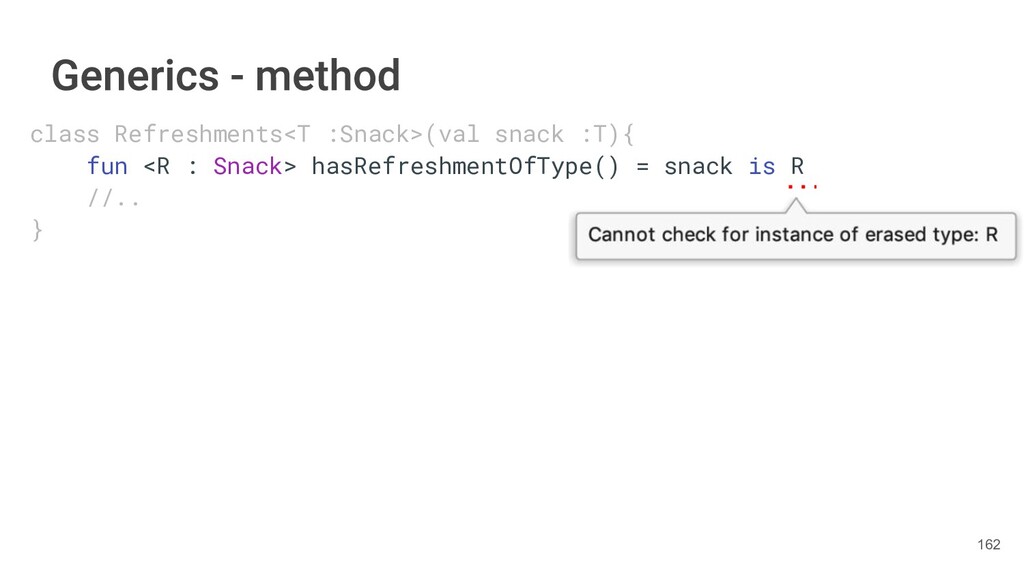Click the red dotted error underline
This screenshot has width=1024, height=576.
click(802, 186)
